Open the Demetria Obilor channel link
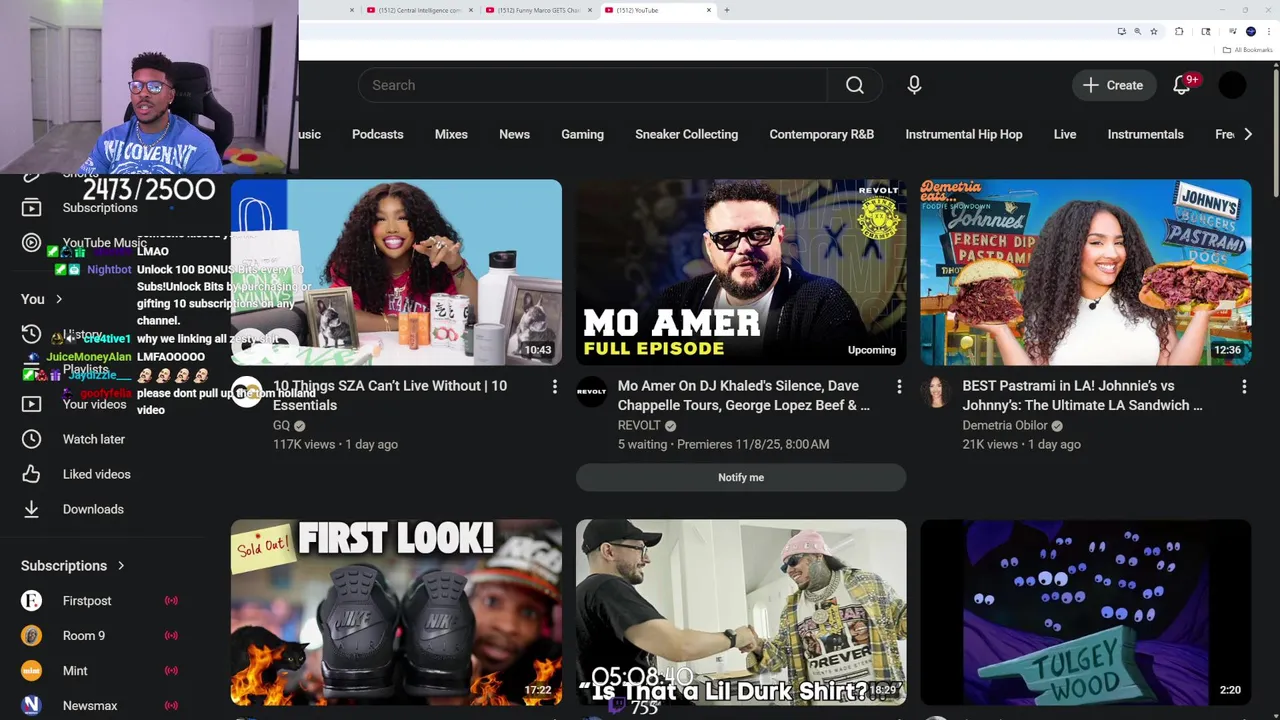Viewport: 1280px width, 720px height. (x=1005, y=425)
